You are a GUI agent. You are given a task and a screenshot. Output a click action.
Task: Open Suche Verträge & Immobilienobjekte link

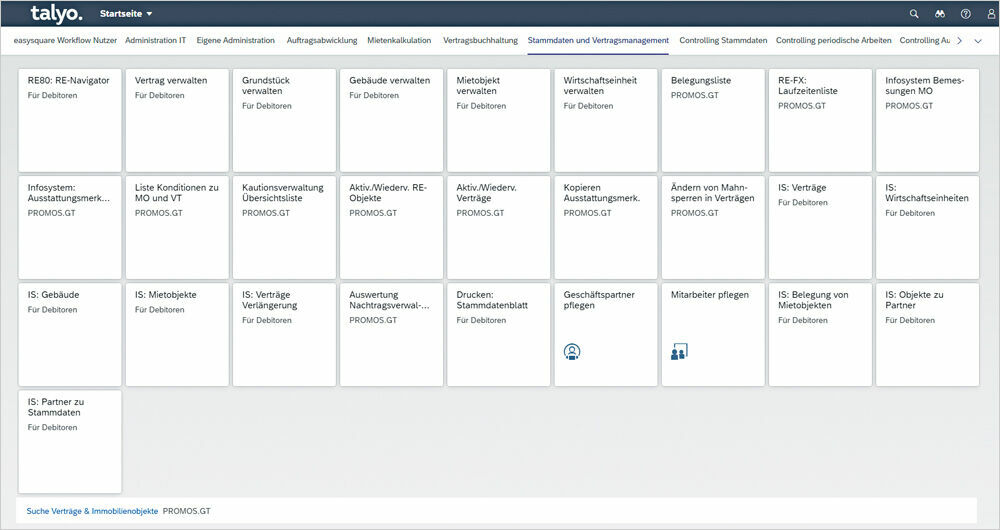coord(92,511)
